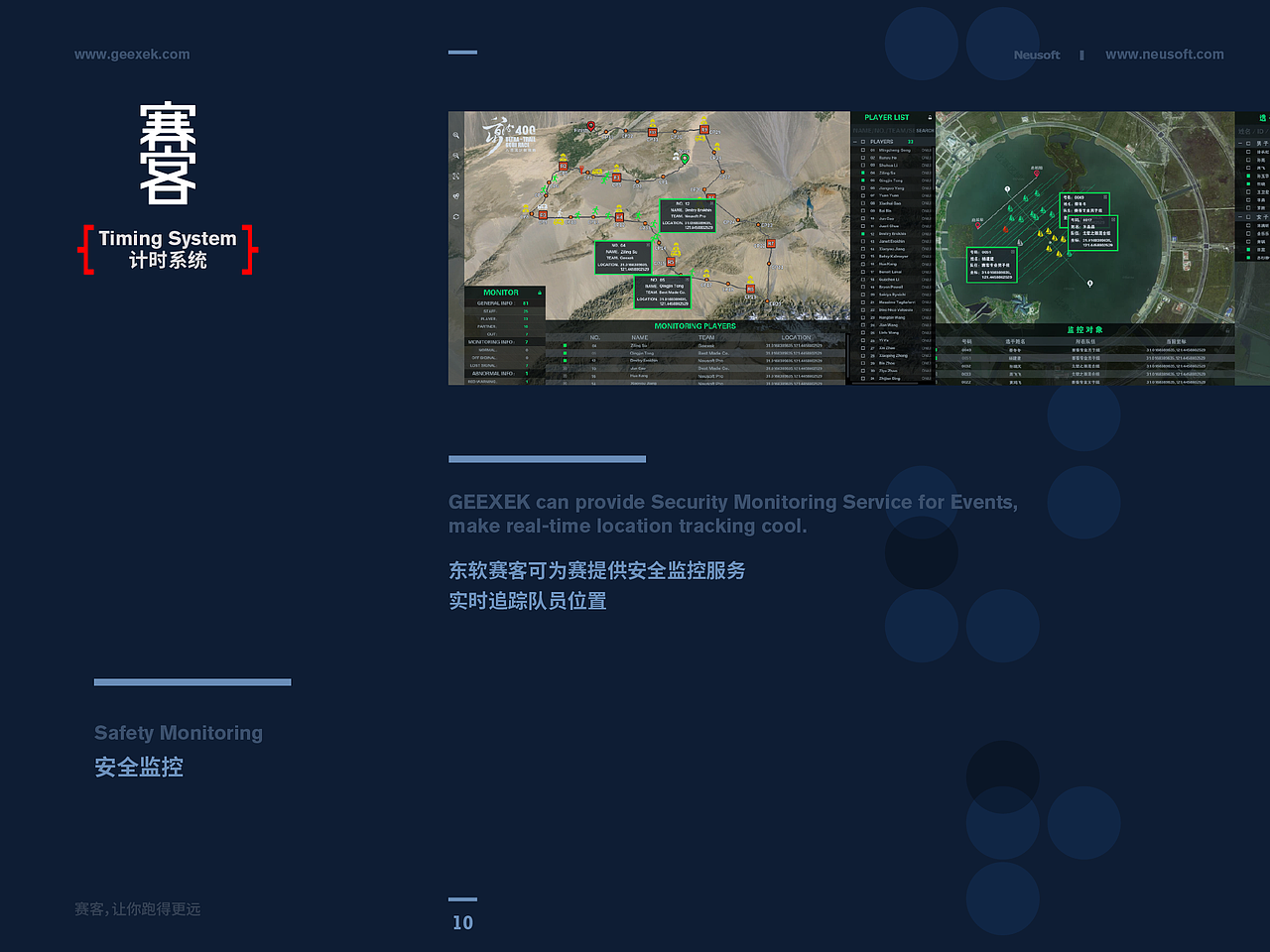
Task: Check the Zhijian Ding player checkbox
Action: (863, 378)
